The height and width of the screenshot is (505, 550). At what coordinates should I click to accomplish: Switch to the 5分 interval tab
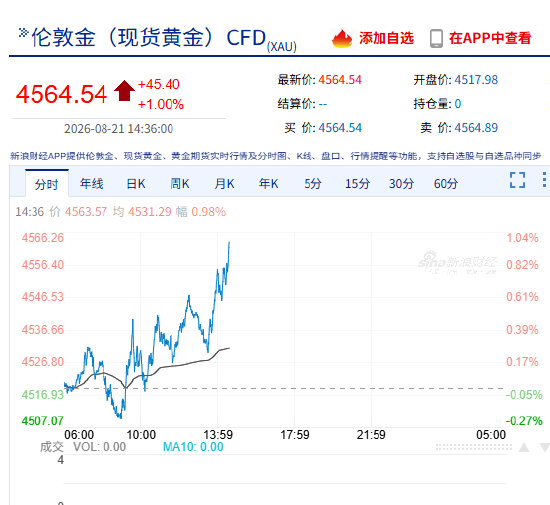[313, 184]
